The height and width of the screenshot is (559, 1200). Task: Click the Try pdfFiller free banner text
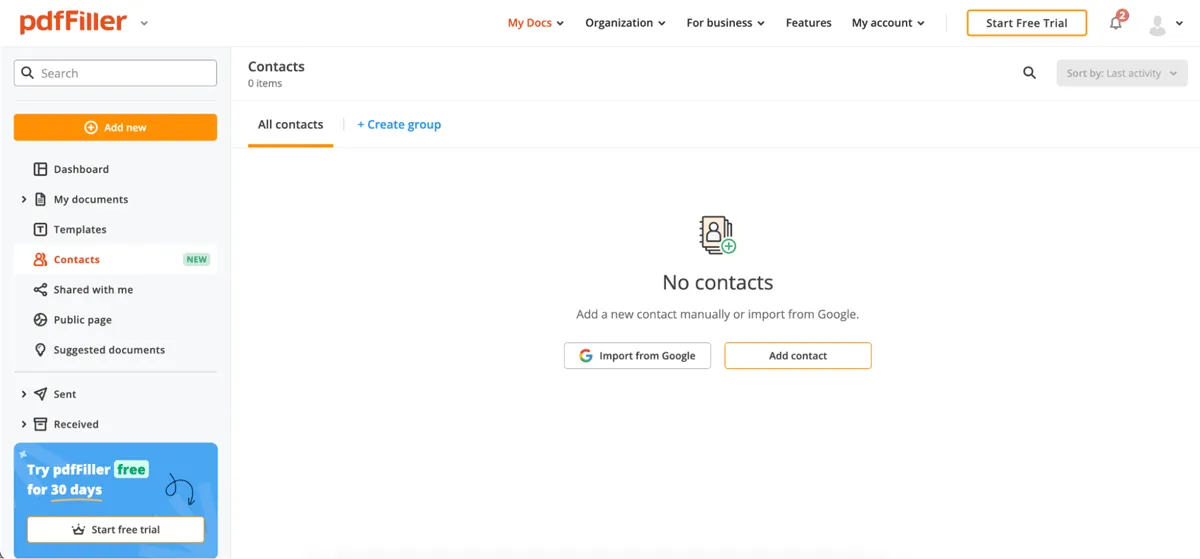87,479
